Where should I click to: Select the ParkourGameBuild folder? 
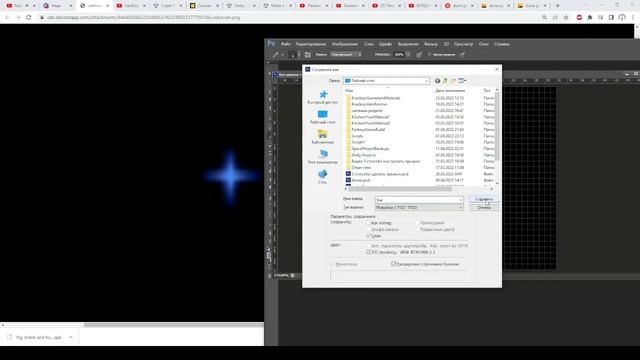pos(368,130)
